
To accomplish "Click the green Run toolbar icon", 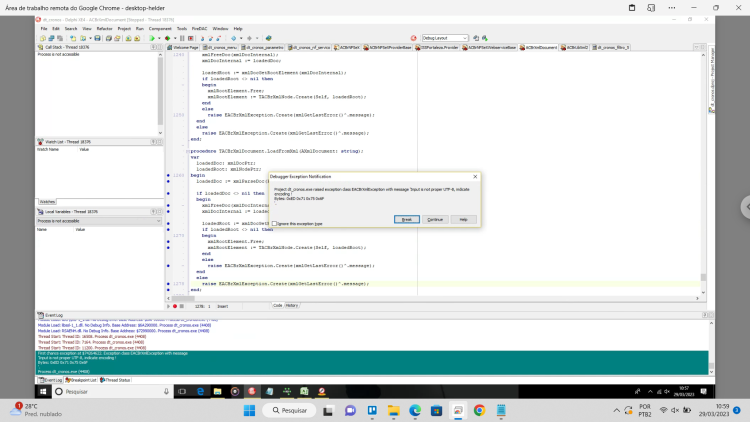I will tap(152, 38).
